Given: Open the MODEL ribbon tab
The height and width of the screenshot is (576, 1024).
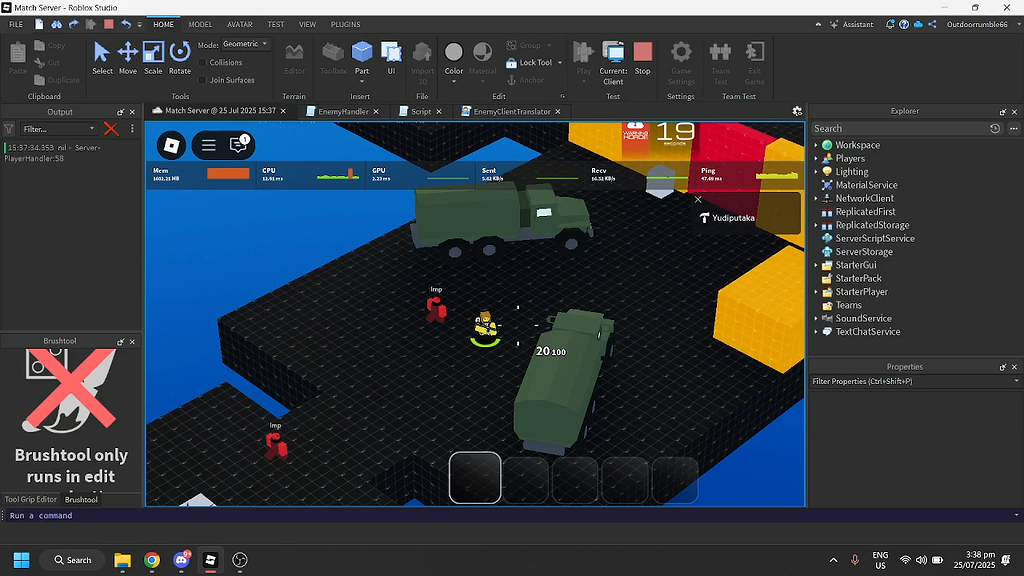Looking at the screenshot, I should 200,24.
